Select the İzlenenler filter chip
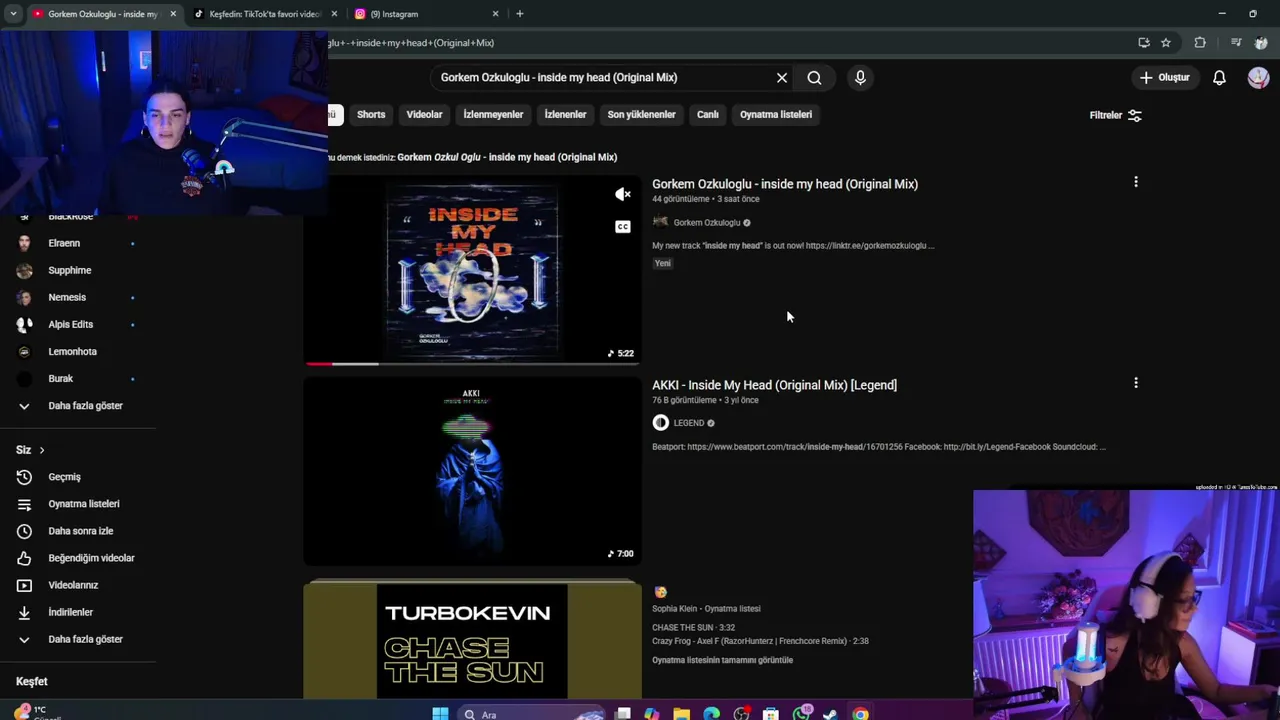Screen dimensions: 1280x720 point(565,114)
